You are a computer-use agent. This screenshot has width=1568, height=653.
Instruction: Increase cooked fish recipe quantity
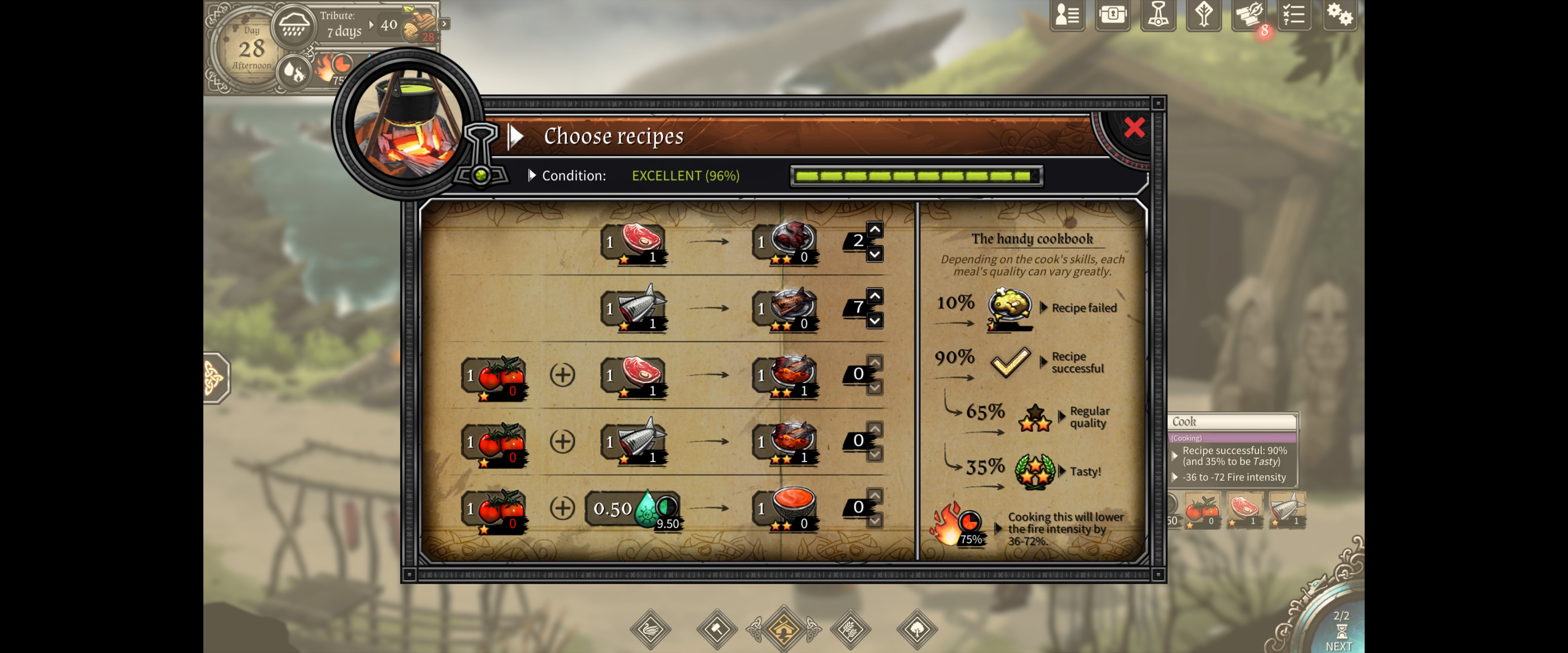pyautogui.click(x=875, y=296)
